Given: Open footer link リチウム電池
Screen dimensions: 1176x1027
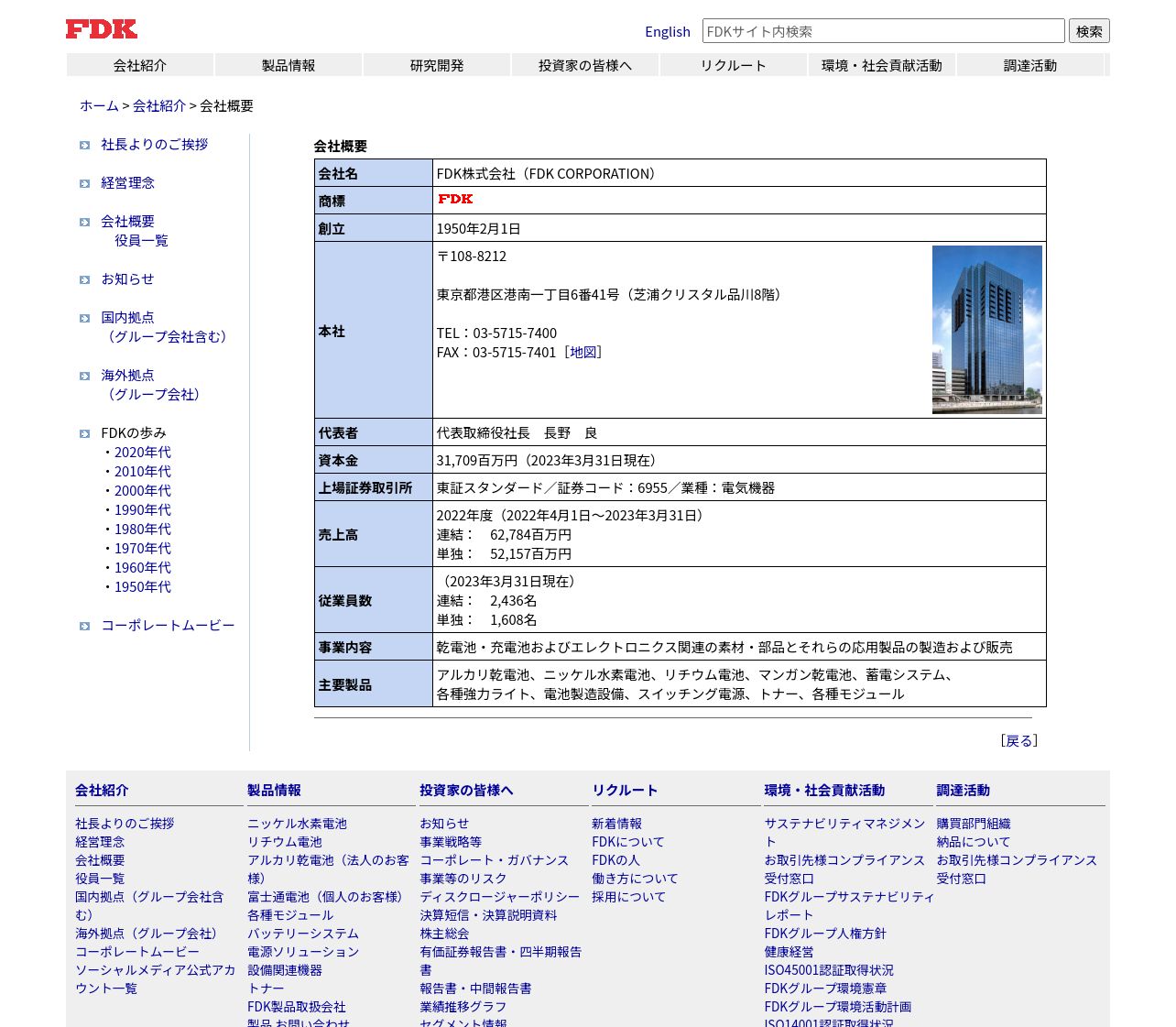Looking at the screenshot, I should click(285, 843).
